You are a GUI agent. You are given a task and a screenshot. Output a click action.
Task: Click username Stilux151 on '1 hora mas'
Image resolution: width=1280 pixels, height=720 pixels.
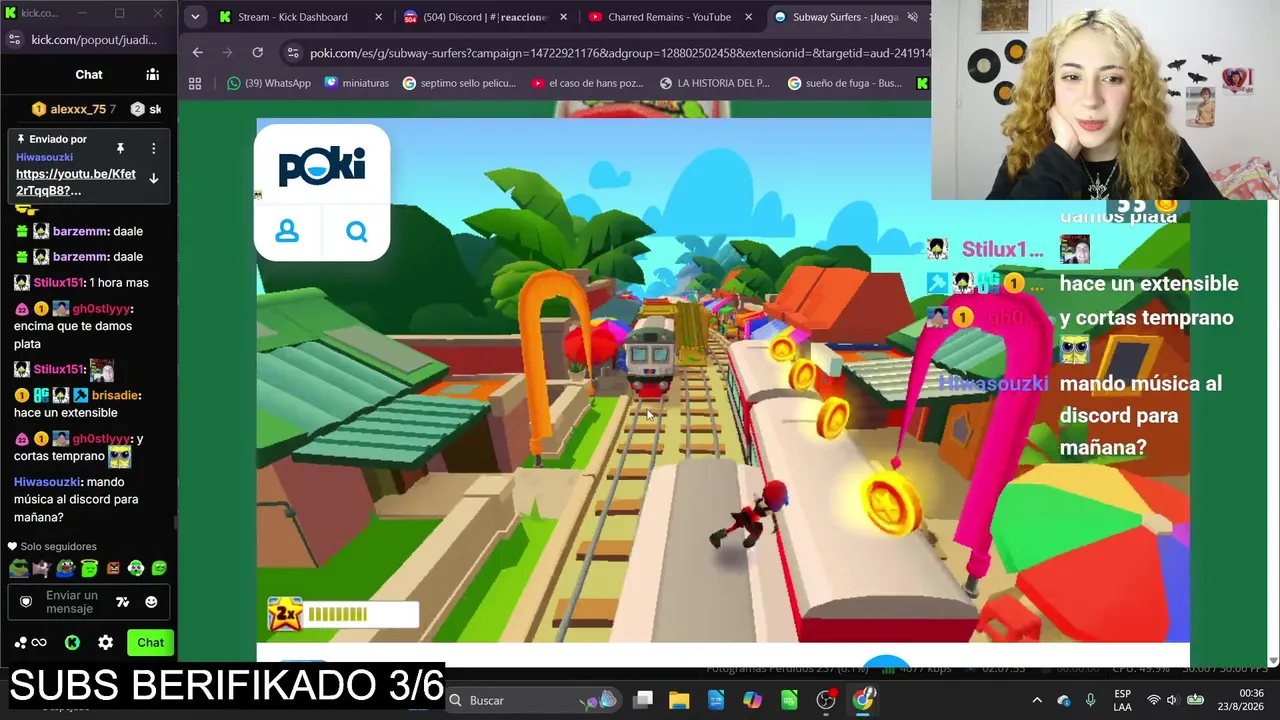pyautogui.click(x=59, y=283)
